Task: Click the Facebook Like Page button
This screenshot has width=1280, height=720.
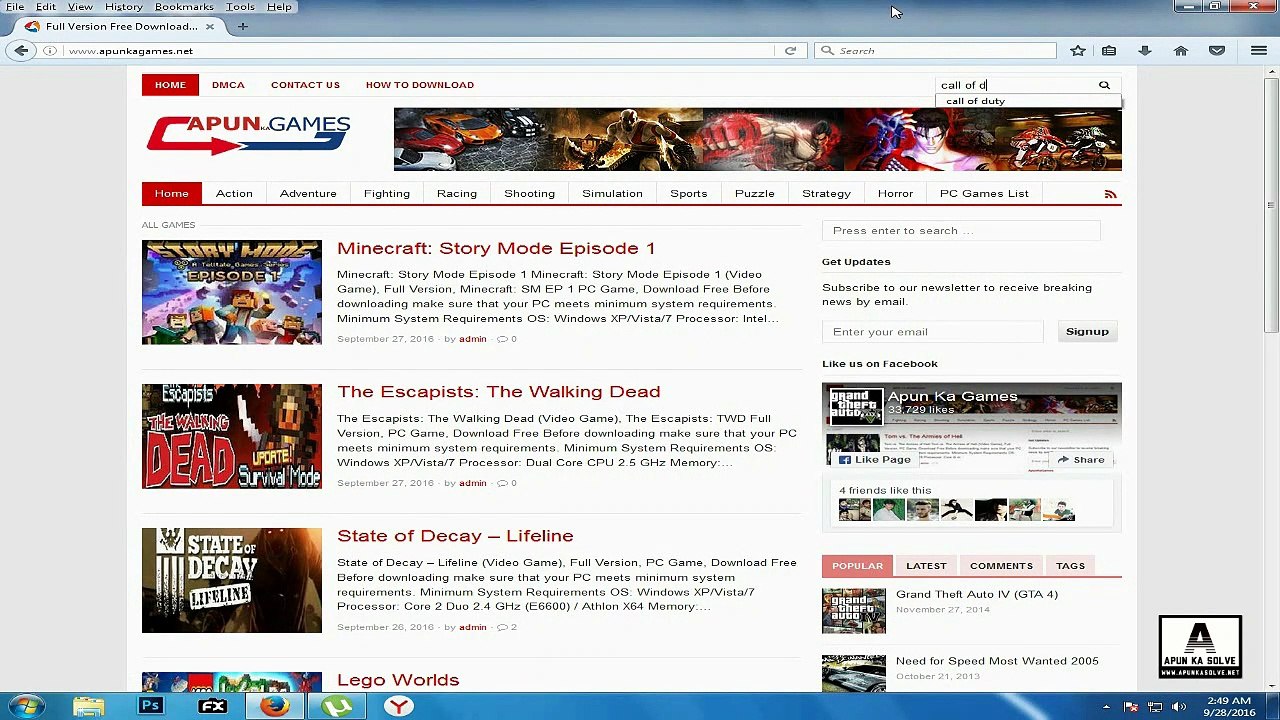Action: 874,460
